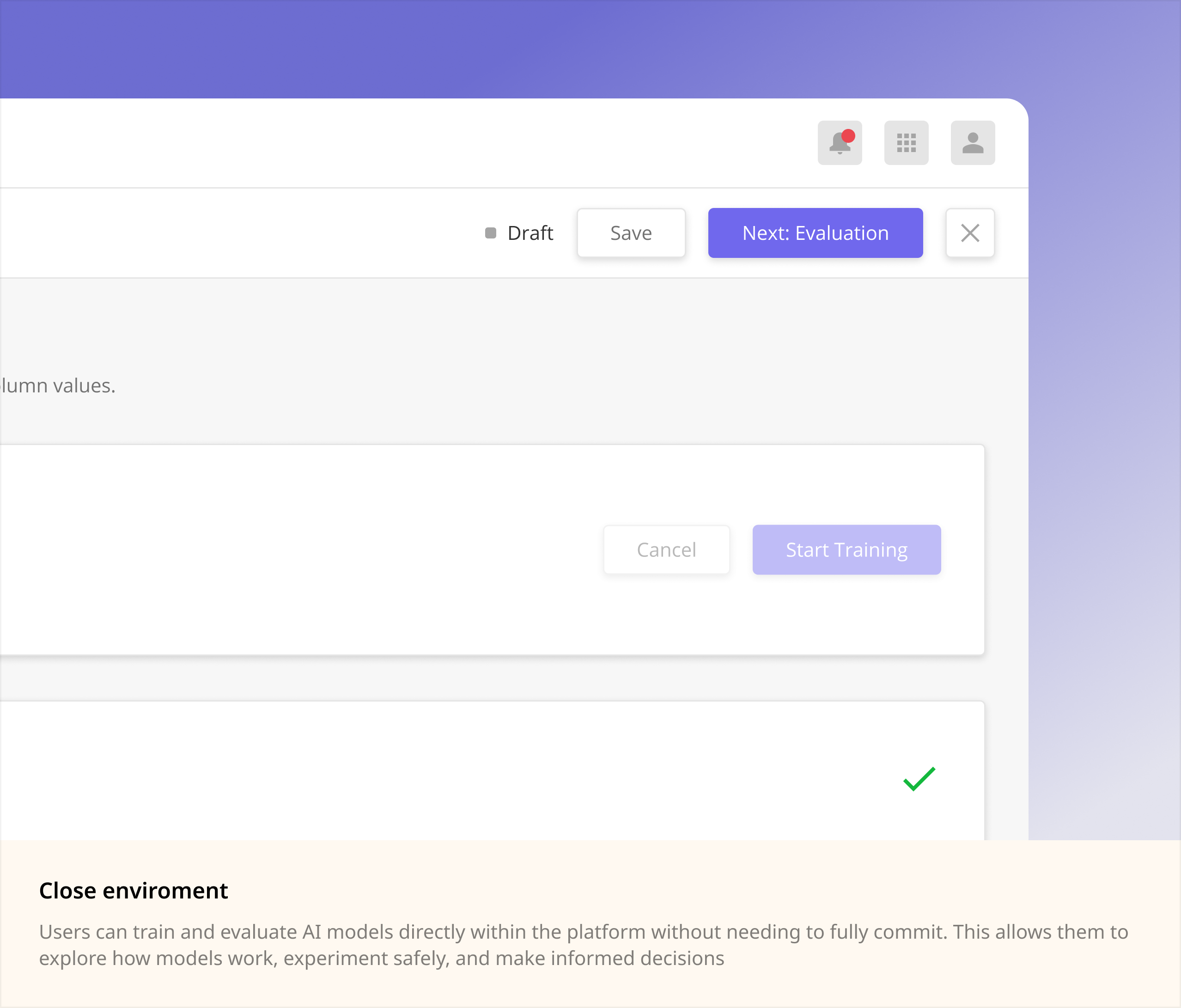This screenshot has height=1008, width=1181.
Task: Click the Start Training button
Action: coord(846,550)
